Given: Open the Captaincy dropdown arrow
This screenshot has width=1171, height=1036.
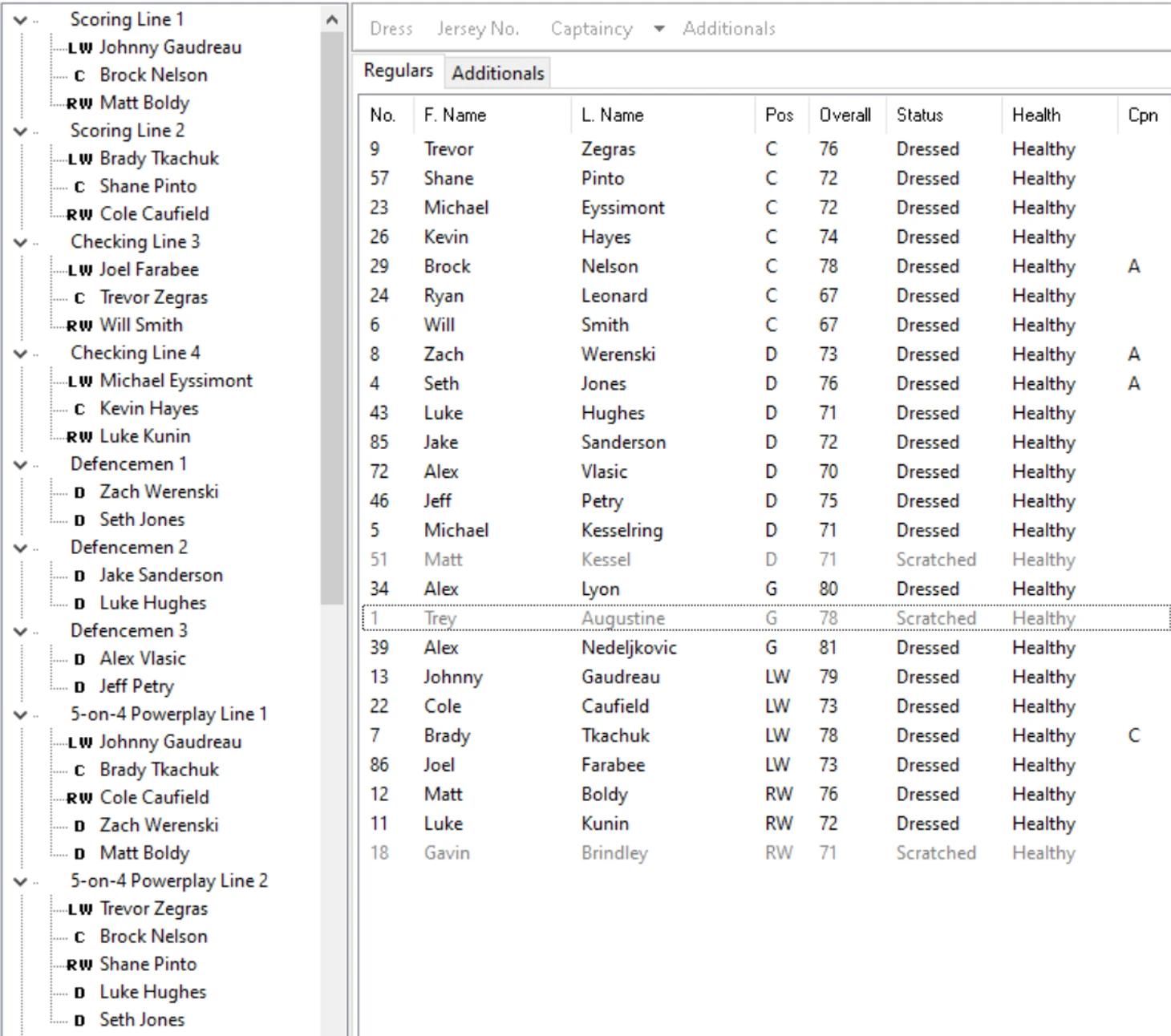Looking at the screenshot, I should [x=659, y=29].
